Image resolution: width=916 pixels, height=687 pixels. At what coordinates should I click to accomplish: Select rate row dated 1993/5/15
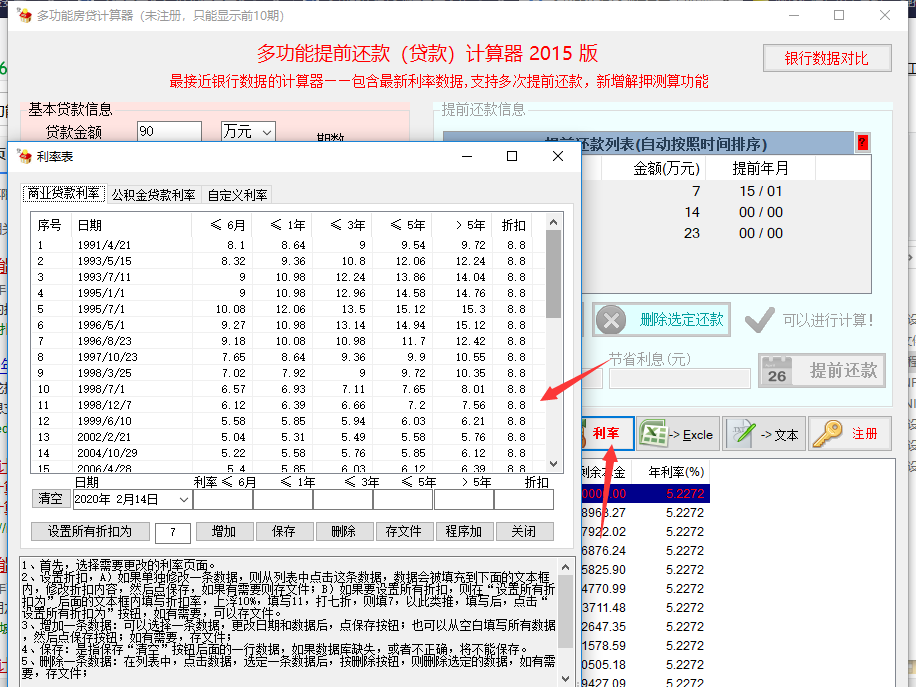tap(288, 261)
